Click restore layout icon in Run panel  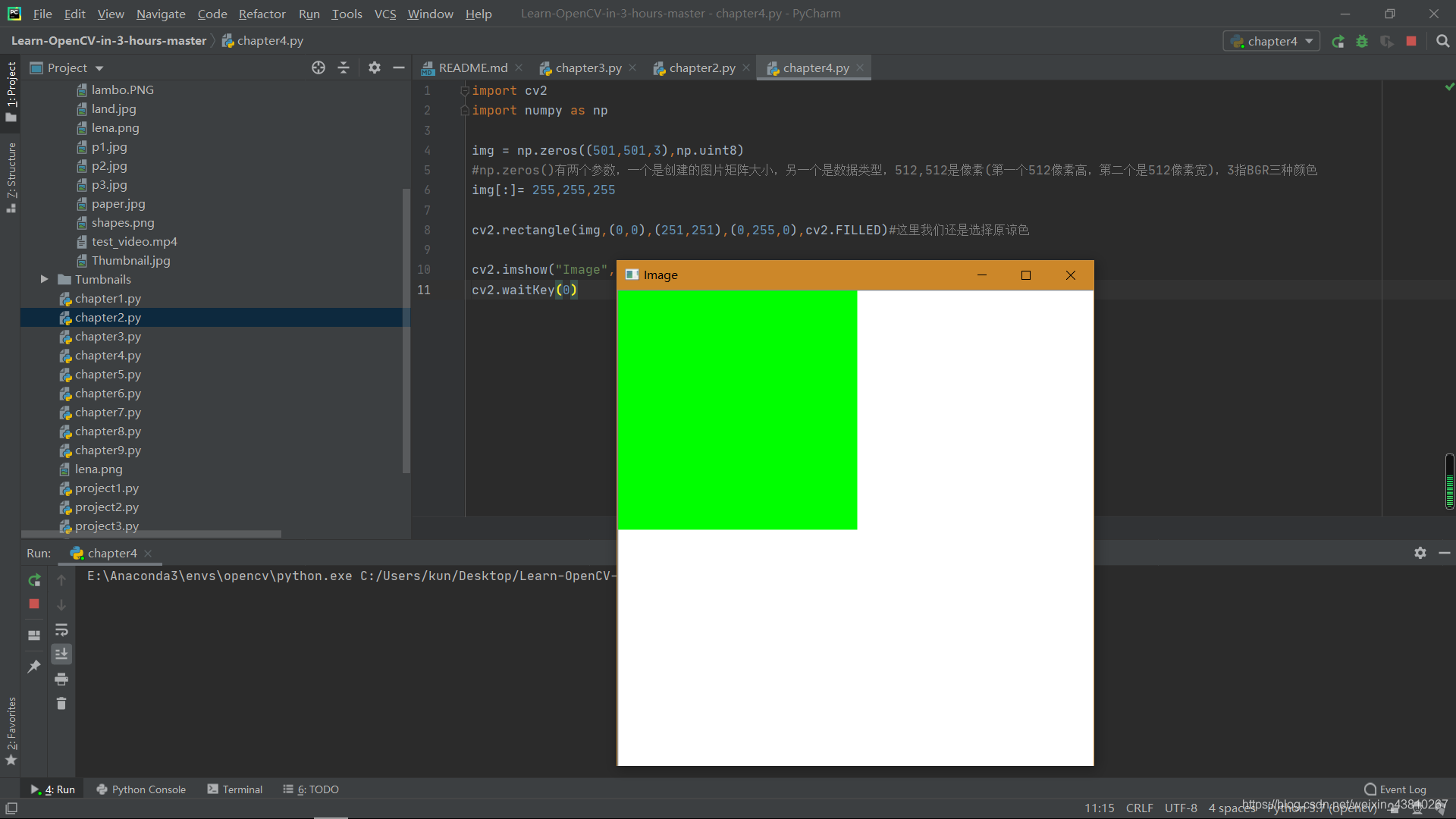[34, 635]
